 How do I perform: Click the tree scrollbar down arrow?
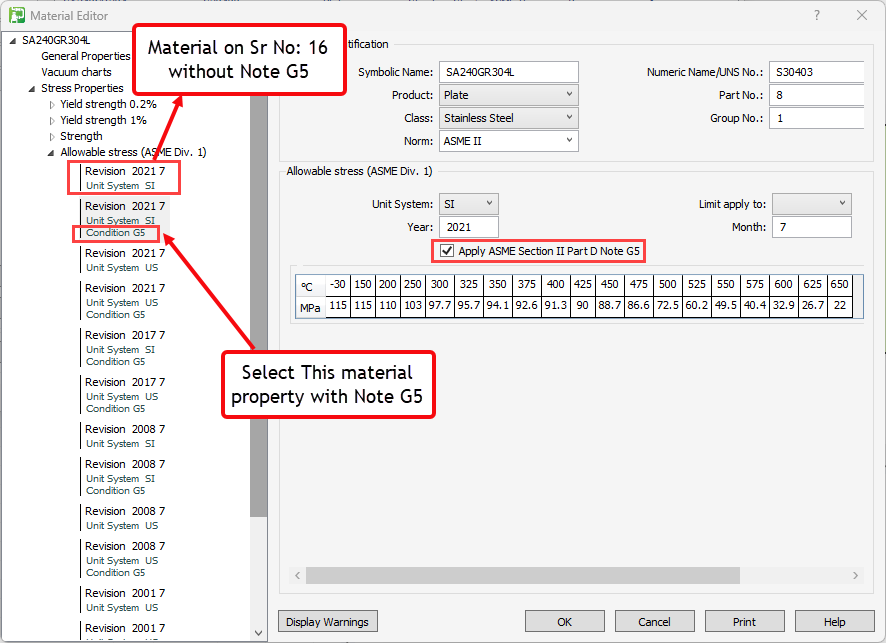point(258,633)
